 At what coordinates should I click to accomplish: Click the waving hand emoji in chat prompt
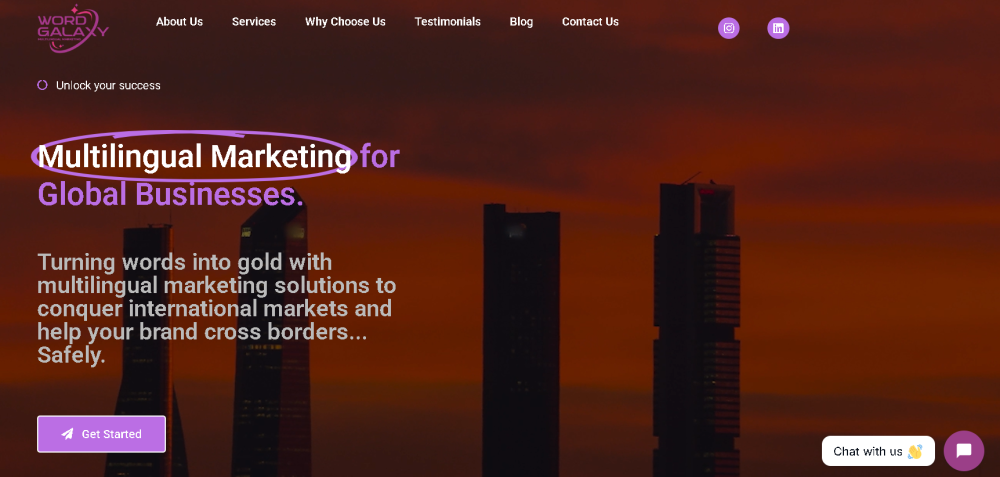[x=915, y=451]
